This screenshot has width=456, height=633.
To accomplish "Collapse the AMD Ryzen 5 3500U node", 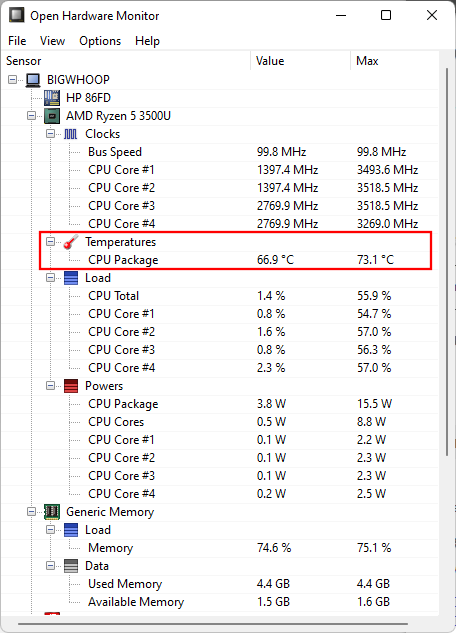I will [31, 116].
